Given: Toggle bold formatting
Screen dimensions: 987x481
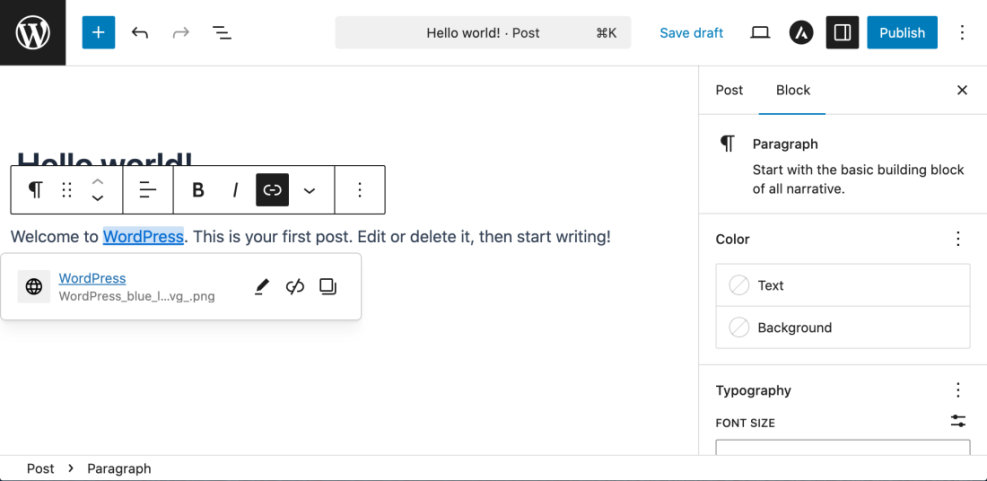Looking at the screenshot, I should click(x=198, y=190).
